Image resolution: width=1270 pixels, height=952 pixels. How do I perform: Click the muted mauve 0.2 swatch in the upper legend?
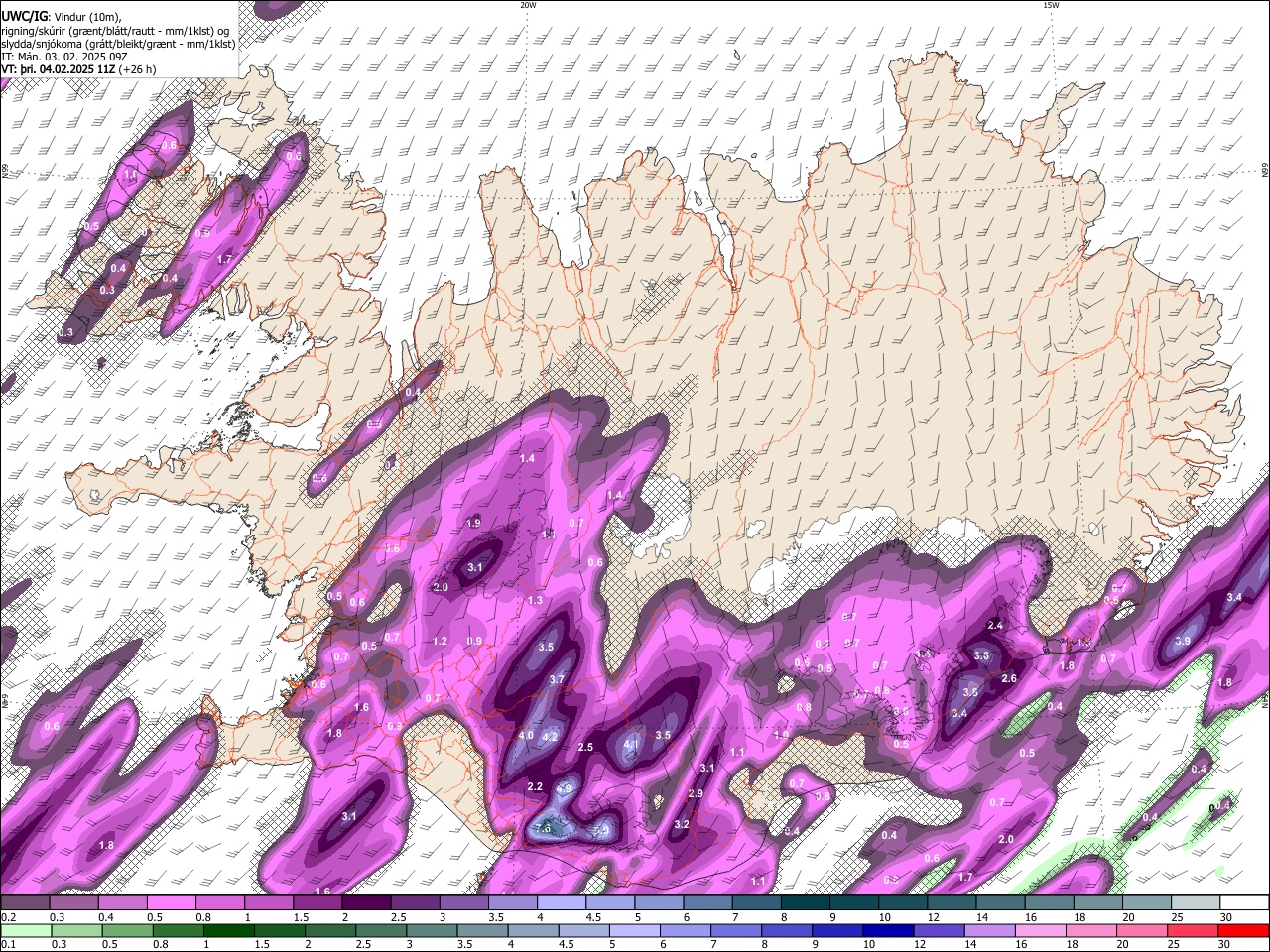point(25,903)
